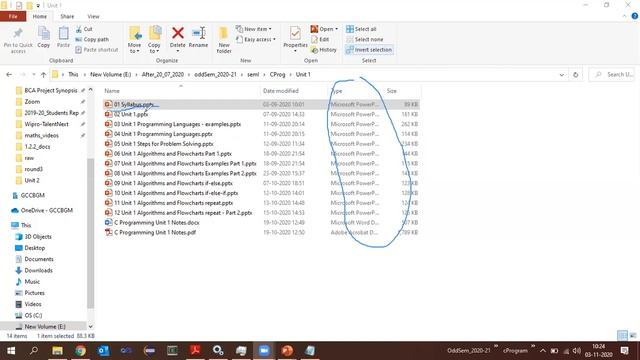Open Google Chrome from the taskbar
640x360 pixels.
point(80,351)
